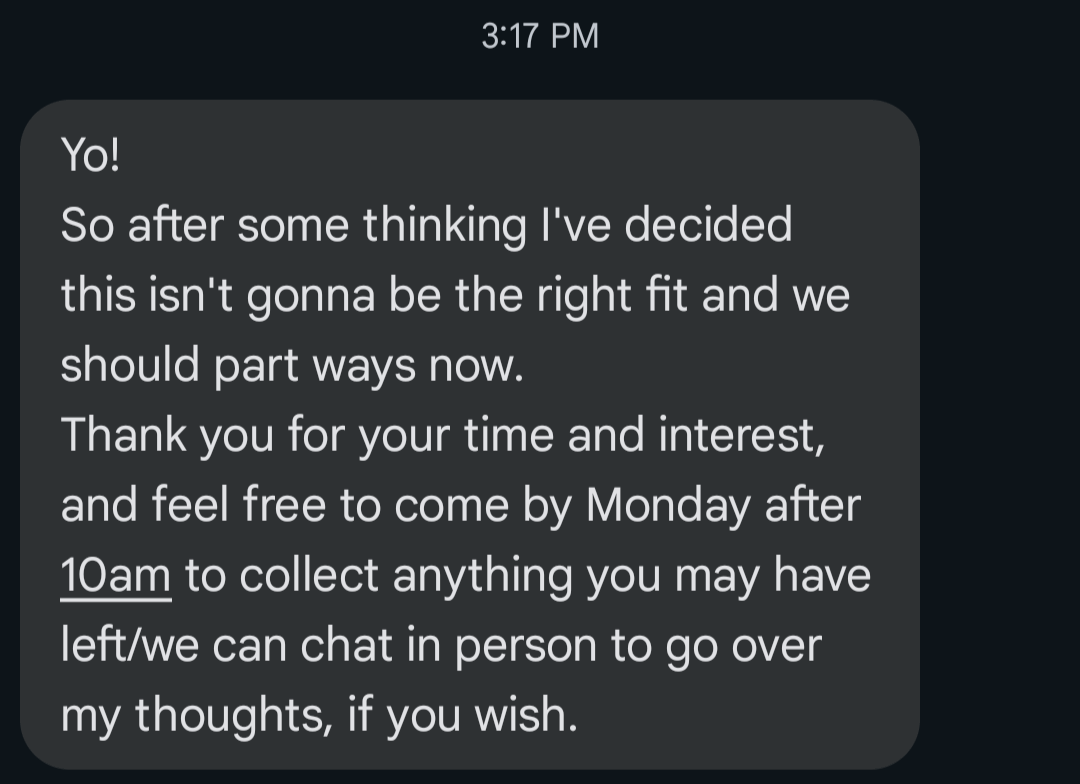
Task: Click the word "Thank" starting the second paragraph
Action: click(x=123, y=435)
